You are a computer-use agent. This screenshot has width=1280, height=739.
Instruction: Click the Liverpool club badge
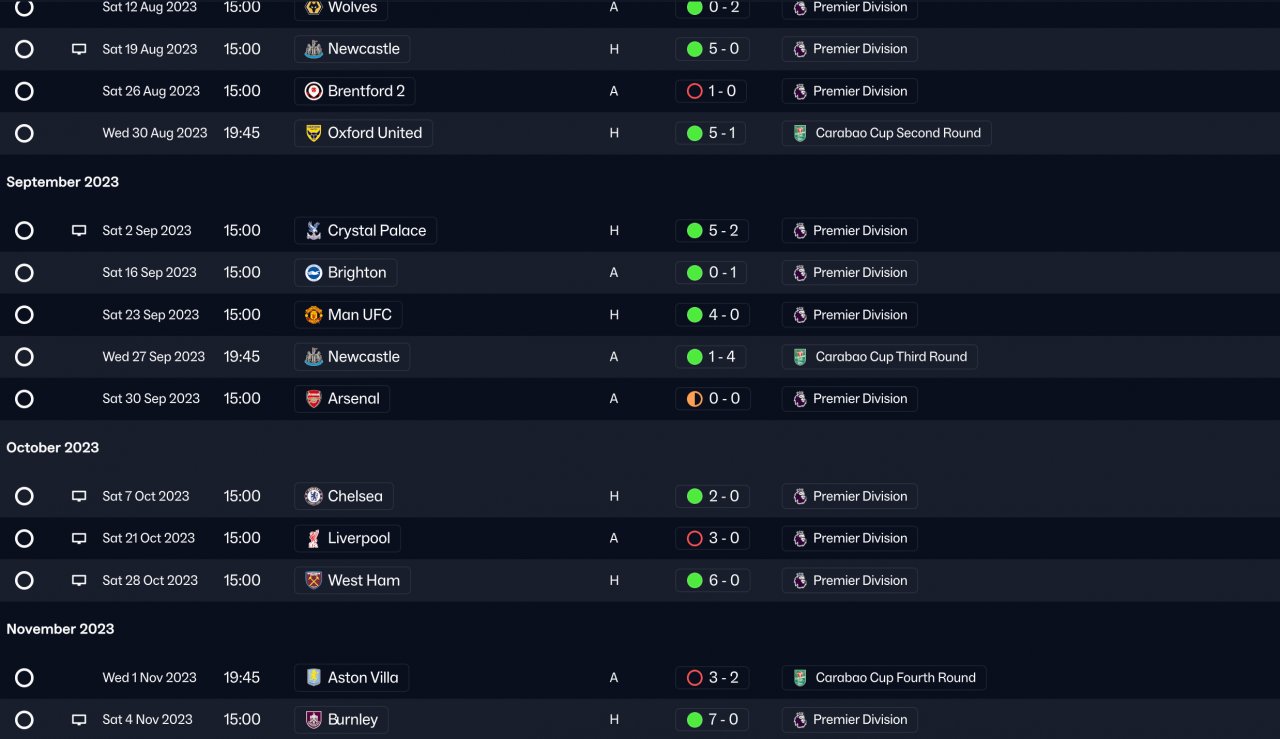[x=314, y=539]
